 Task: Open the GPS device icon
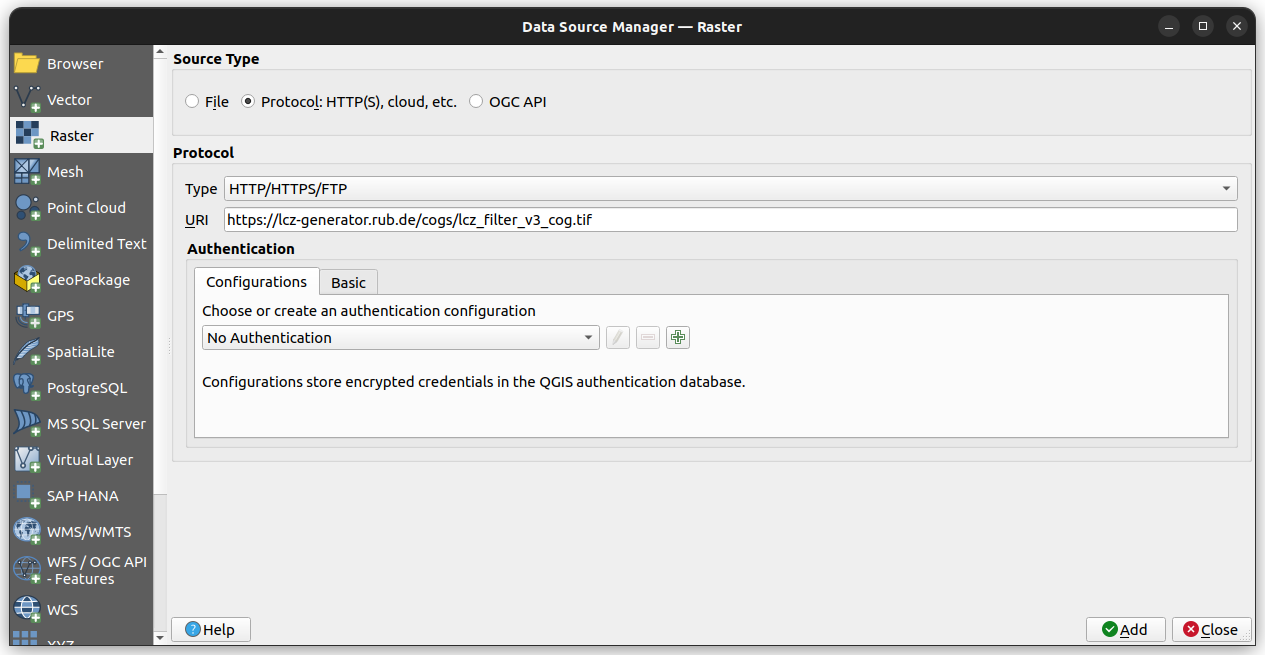(27, 316)
